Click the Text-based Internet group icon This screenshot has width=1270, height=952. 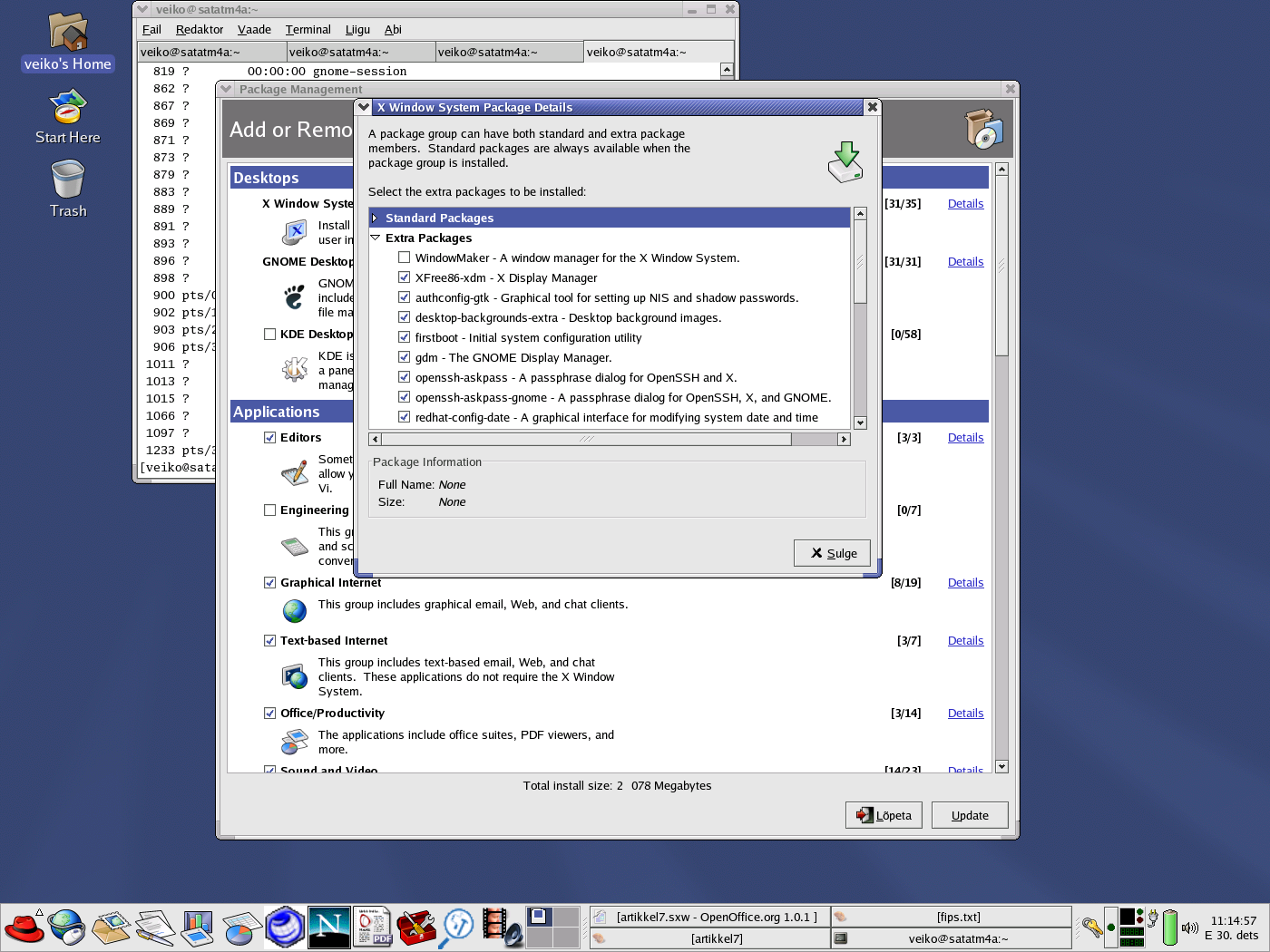[x=295, y=676]
